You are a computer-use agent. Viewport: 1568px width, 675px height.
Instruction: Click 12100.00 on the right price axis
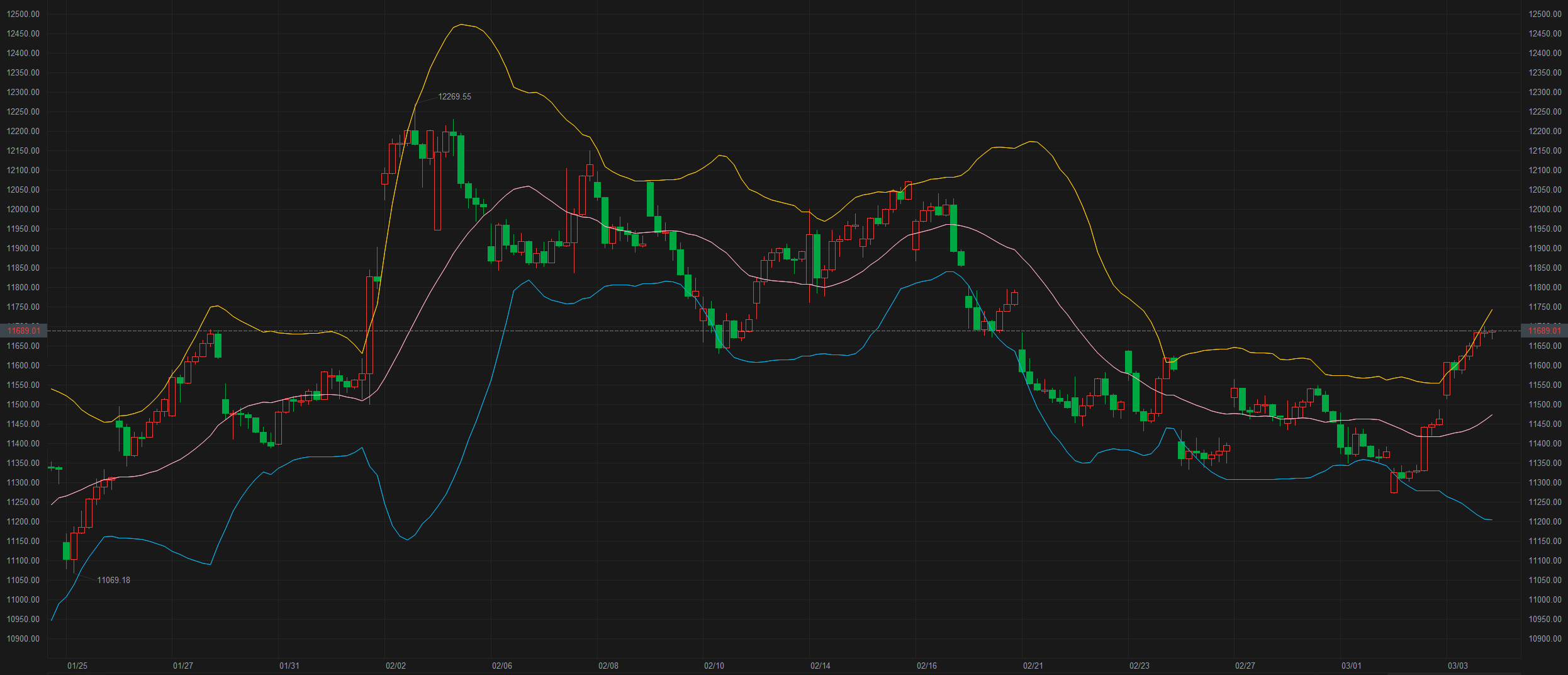click(1545, 170)
